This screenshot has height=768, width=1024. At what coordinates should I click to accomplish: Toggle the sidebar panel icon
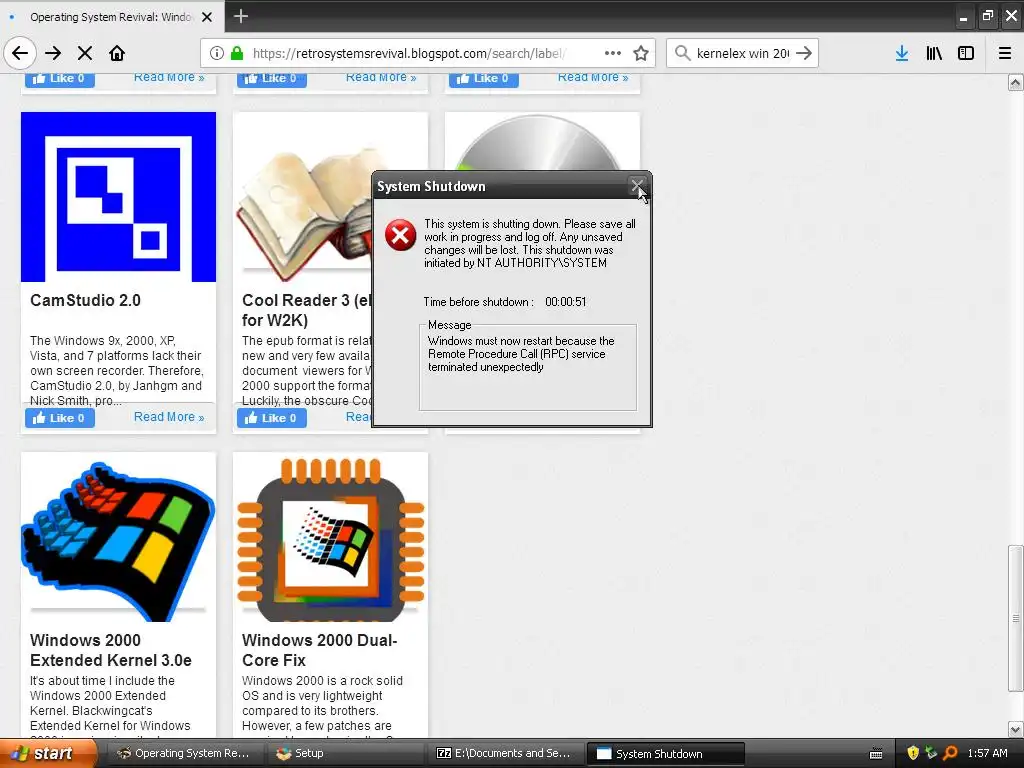point(966,53)
